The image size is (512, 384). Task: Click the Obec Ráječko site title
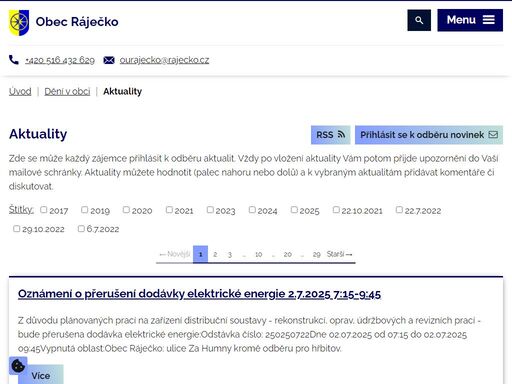(x=77, y=22)
